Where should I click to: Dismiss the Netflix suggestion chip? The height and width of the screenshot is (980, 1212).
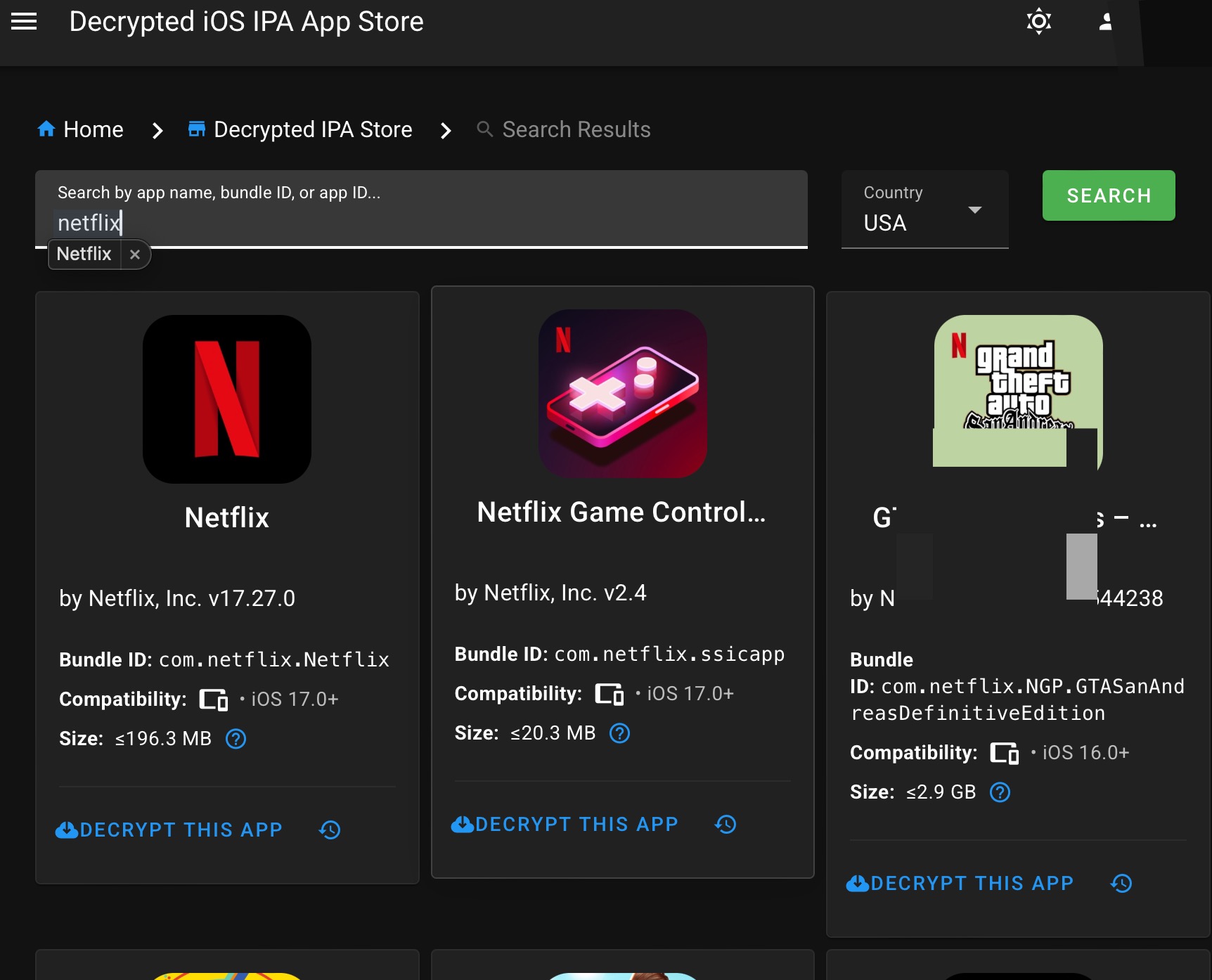(x=135, y=254)
